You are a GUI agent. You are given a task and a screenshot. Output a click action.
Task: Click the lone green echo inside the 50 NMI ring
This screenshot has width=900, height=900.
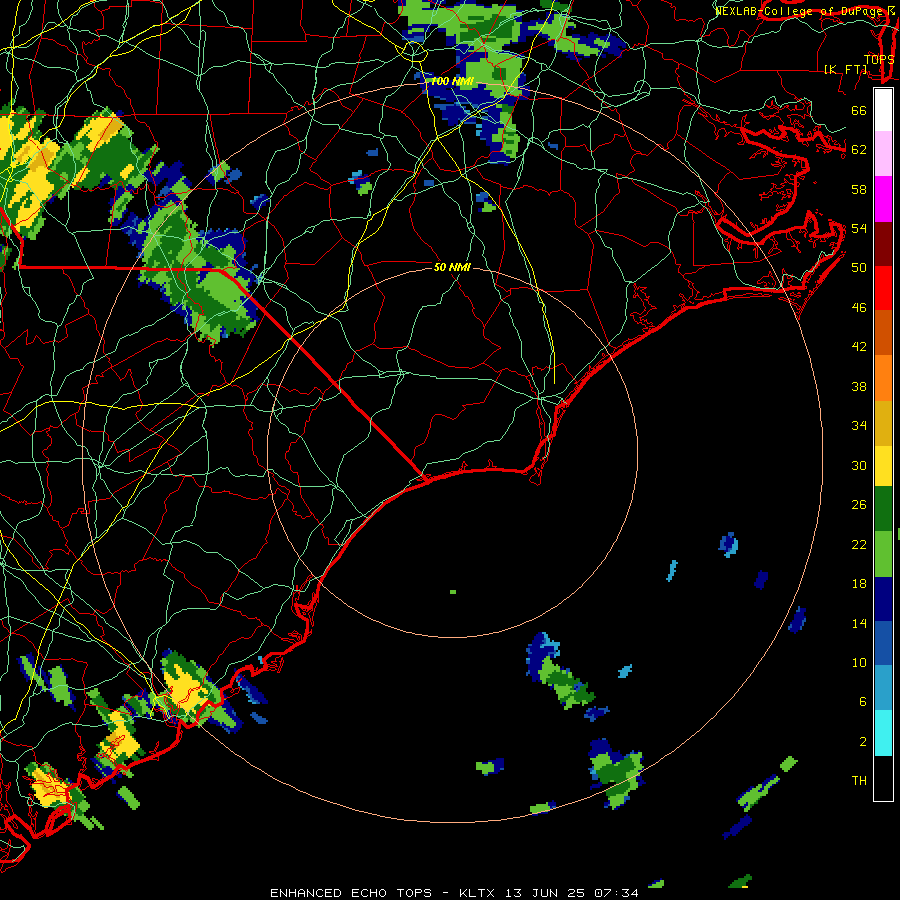tap(453, 592)
